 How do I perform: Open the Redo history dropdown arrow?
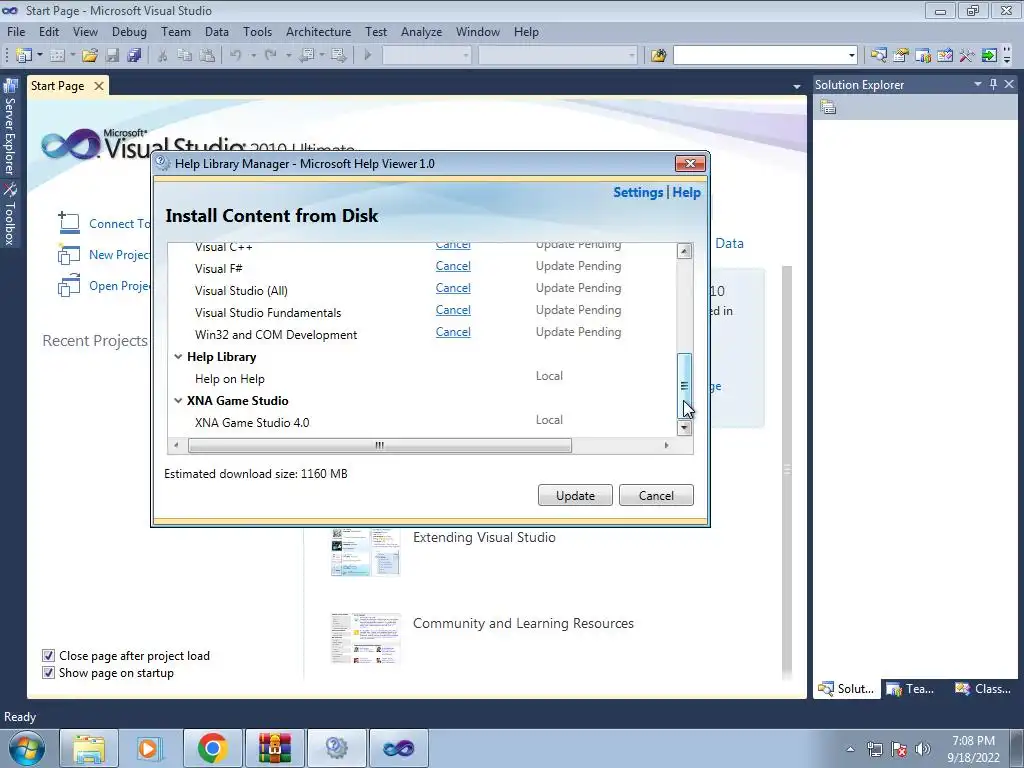pyautogui.click(x=288, y=56)
